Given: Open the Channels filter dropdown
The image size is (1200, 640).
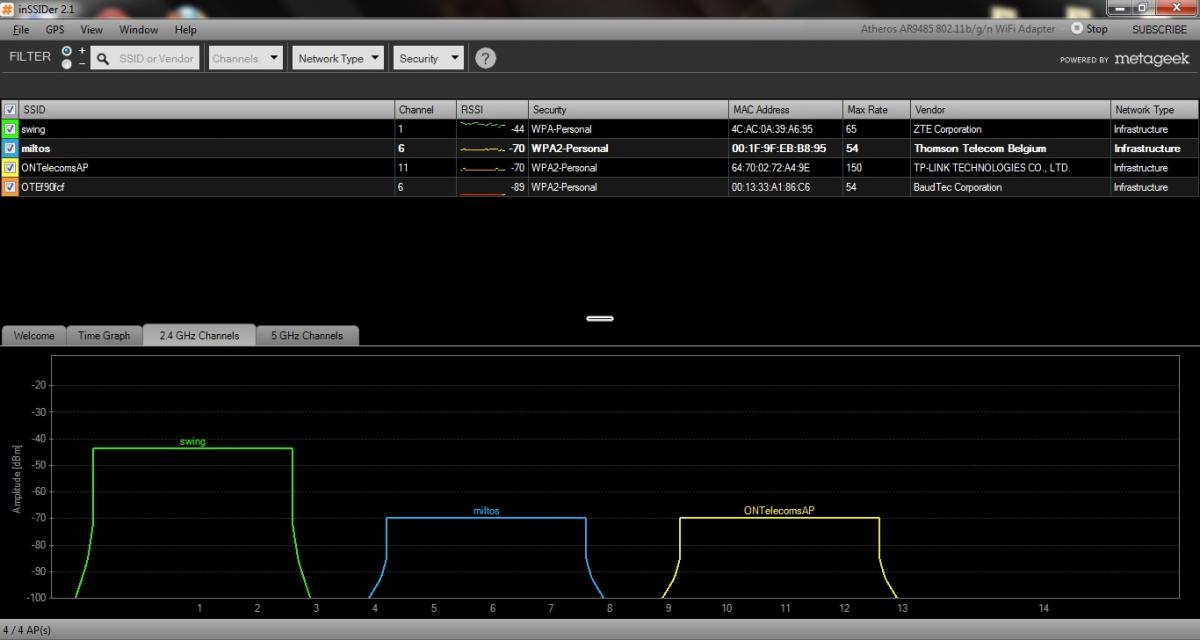Looking at the screenshot, I should [x=246, y=58].
